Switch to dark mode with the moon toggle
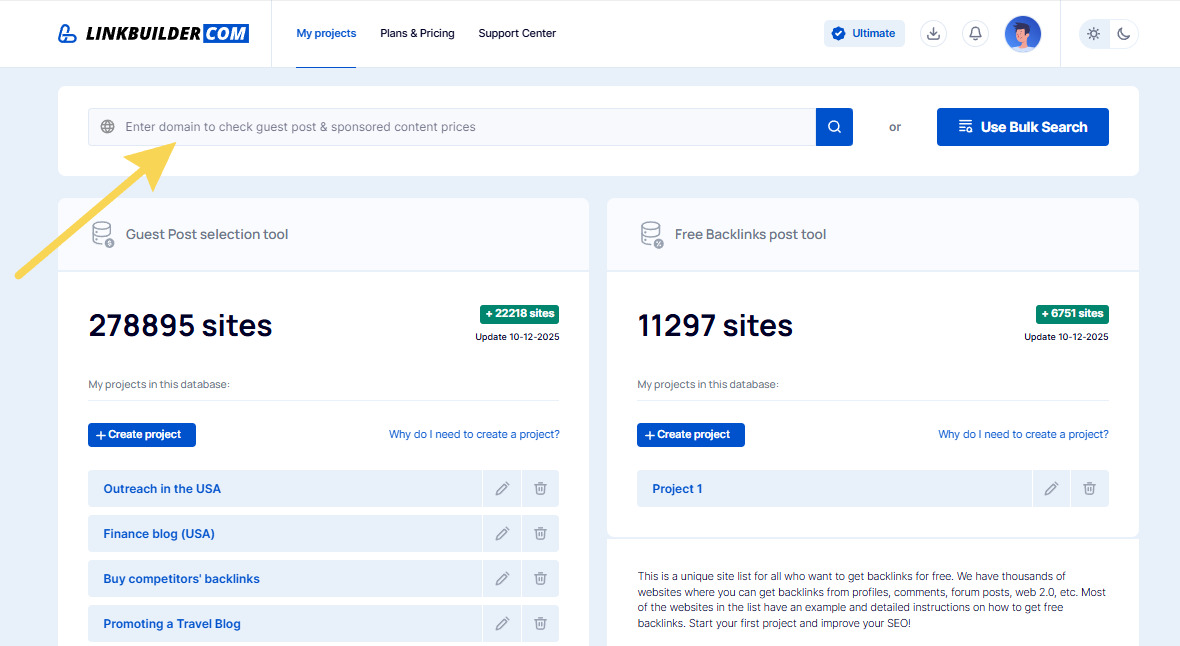1180x646 pixels. coord(1123,33)
